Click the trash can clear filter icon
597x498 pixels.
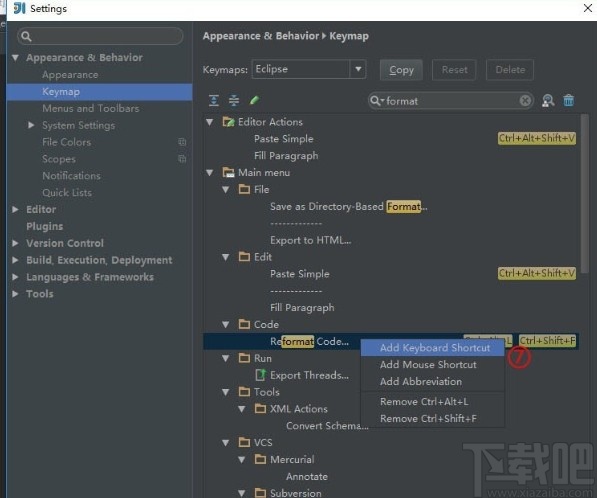568,101
